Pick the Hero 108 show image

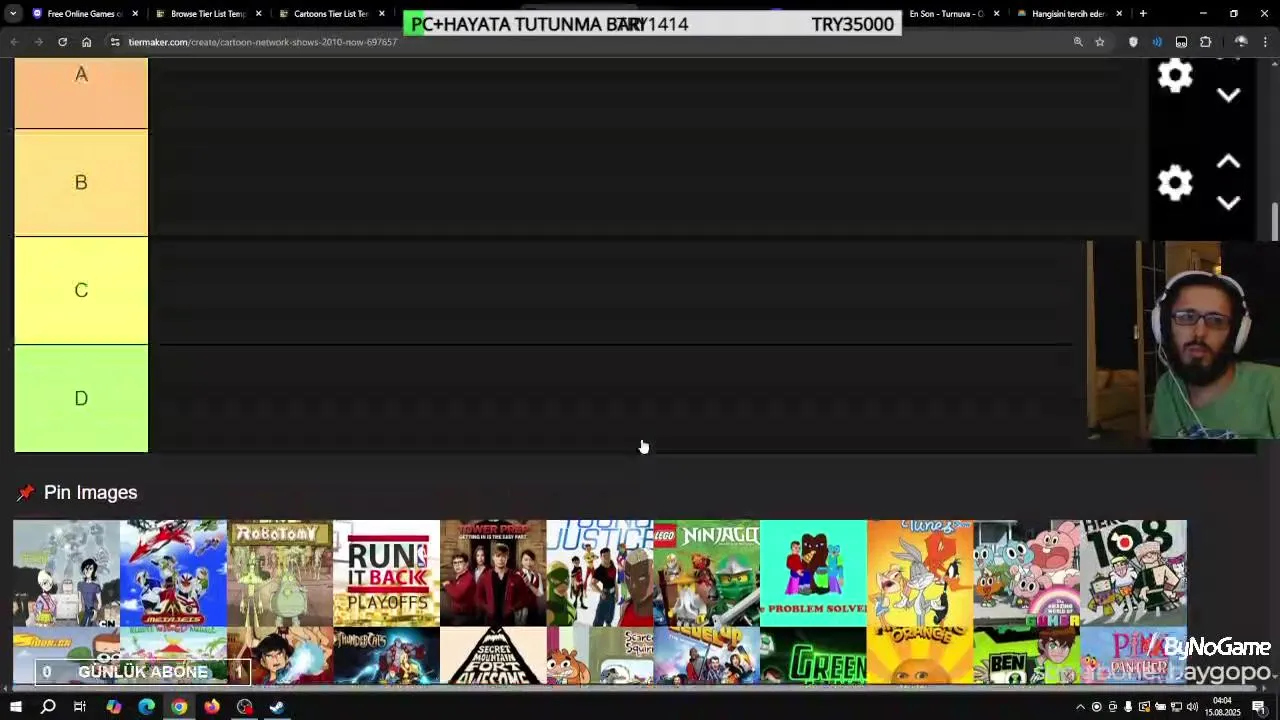click(1133, 573)
